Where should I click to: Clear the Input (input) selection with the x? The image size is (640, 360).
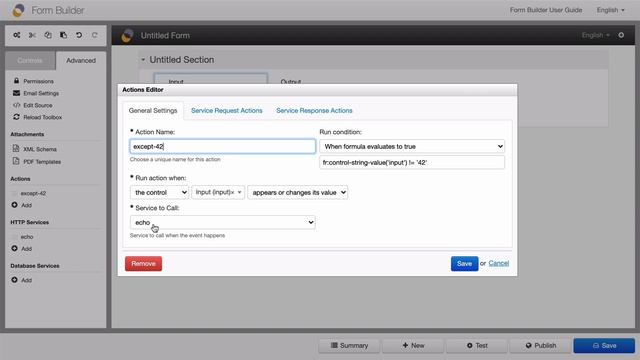pyautogui.click(x=233, y=193)
